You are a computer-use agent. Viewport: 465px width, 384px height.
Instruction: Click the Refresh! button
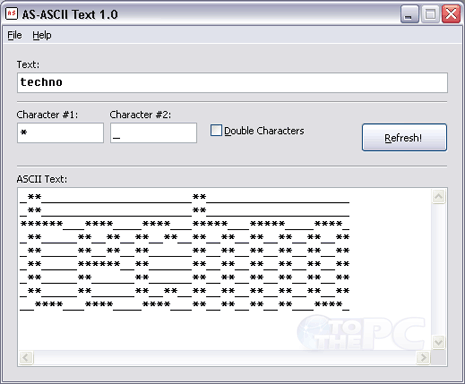coord(404,137)
